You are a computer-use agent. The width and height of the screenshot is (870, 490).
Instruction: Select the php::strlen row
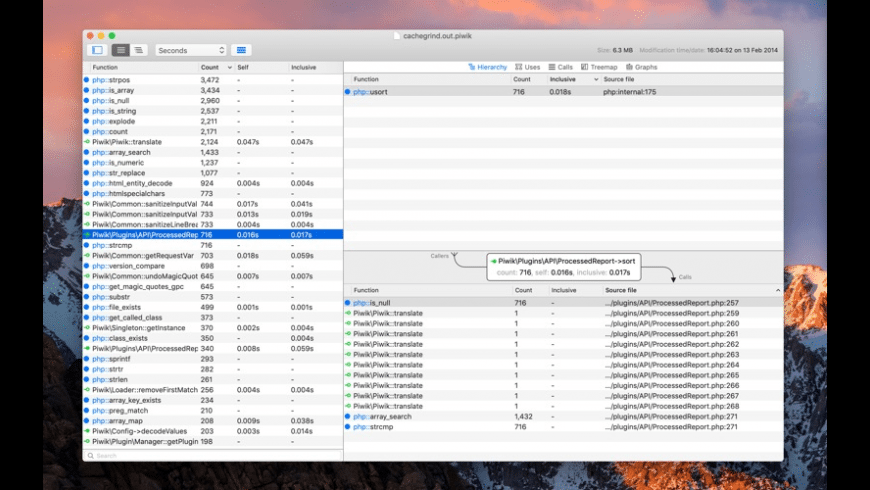pos(213,380)
